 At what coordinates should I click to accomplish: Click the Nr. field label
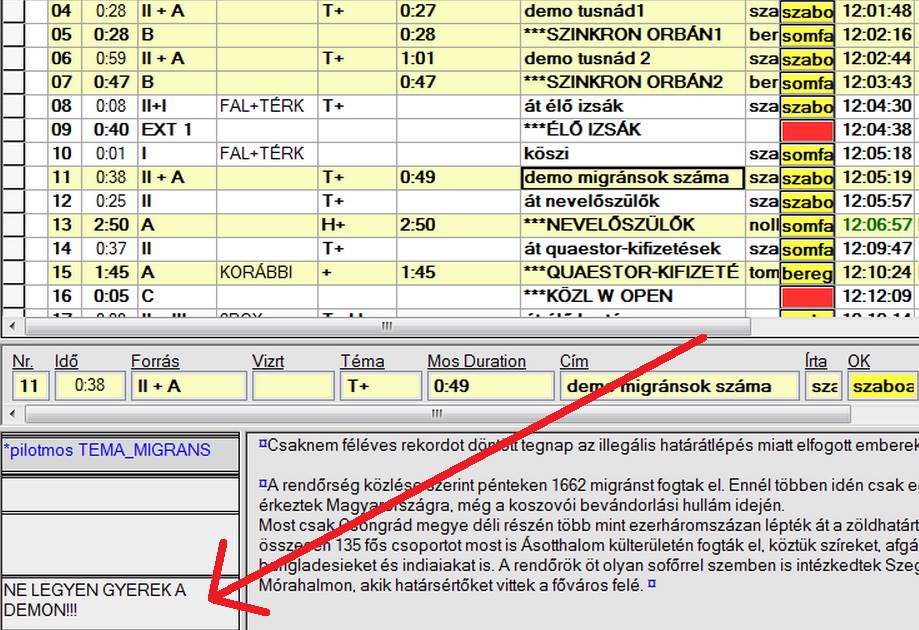click(x=22, y=362)
